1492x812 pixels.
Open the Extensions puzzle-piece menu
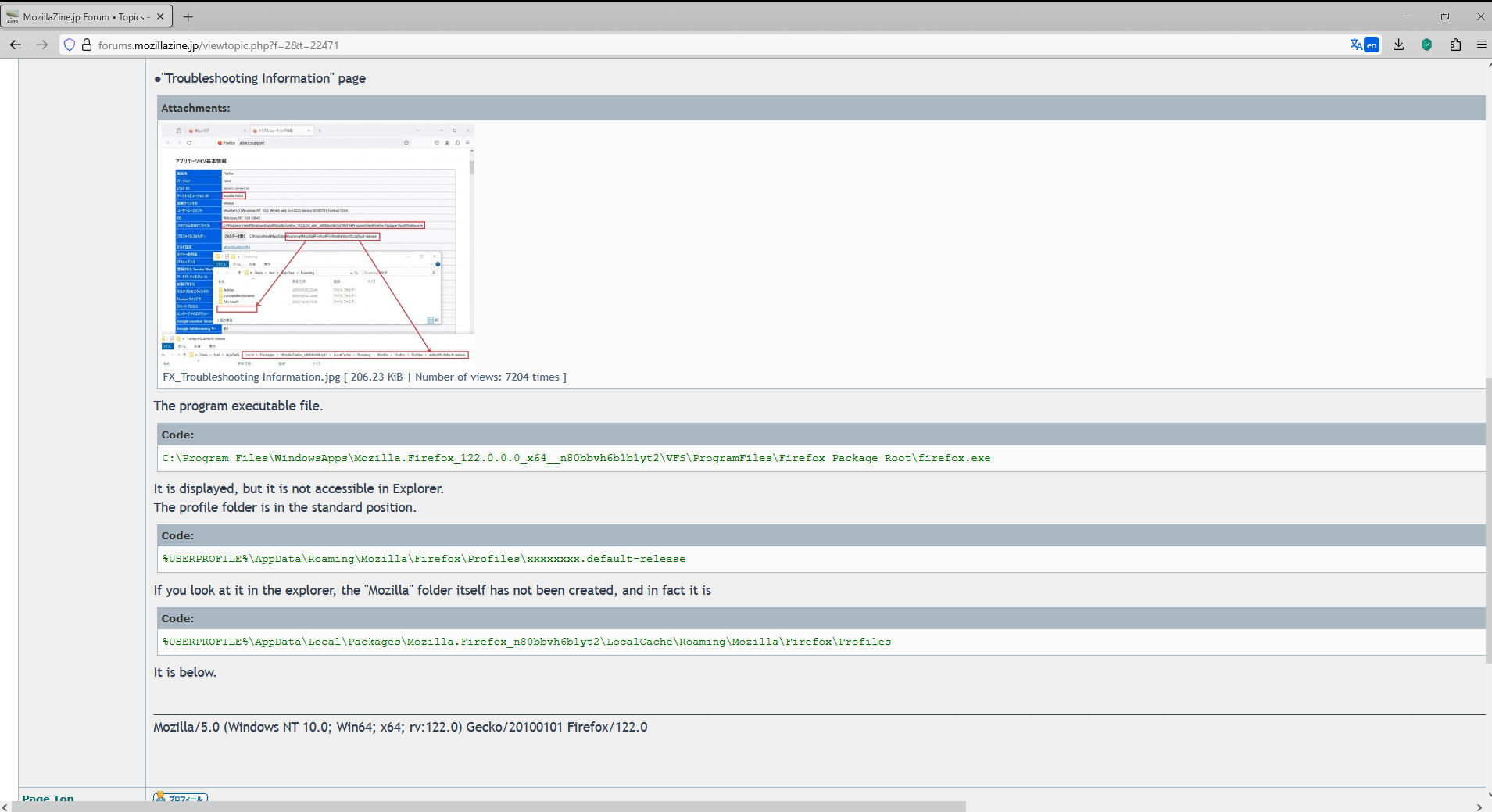(1455, 45)
